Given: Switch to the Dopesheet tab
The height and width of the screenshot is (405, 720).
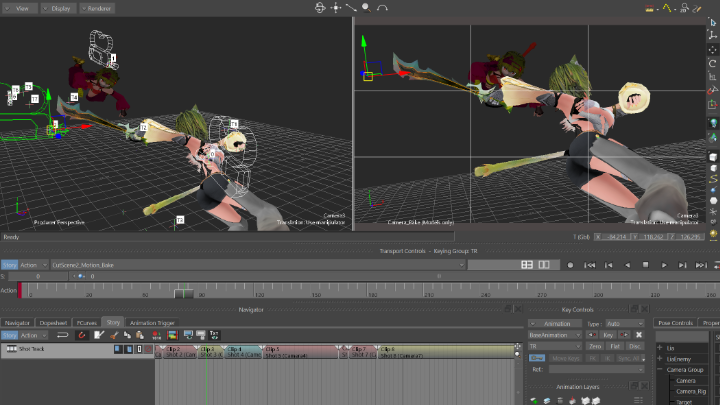Looking at the screenshot, I should pyautogui.click(x=53, y=323).
